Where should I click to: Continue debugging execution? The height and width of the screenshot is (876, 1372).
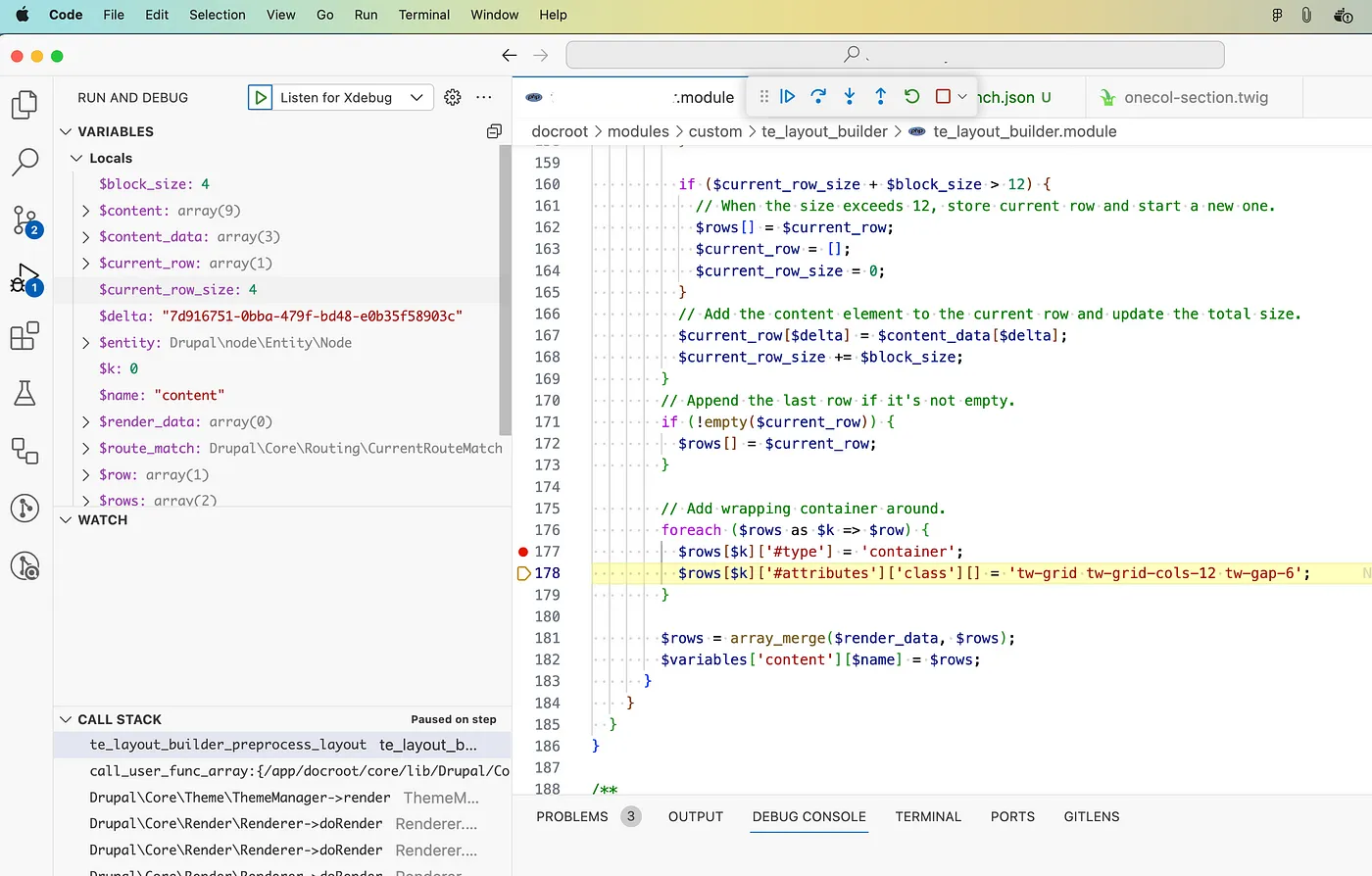[788, 96]
